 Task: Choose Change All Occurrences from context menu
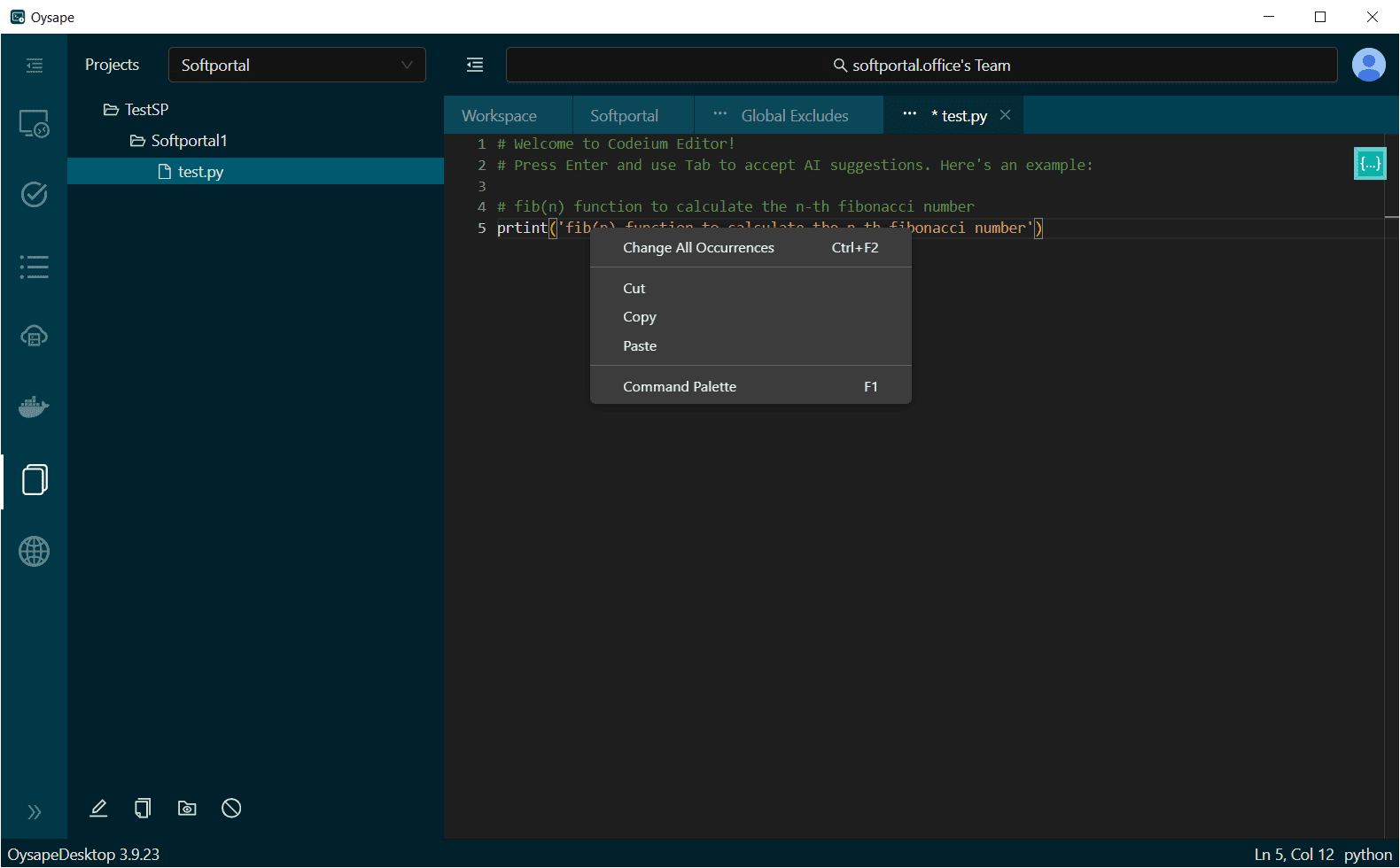pyautogui.click(x=751, y=248)
